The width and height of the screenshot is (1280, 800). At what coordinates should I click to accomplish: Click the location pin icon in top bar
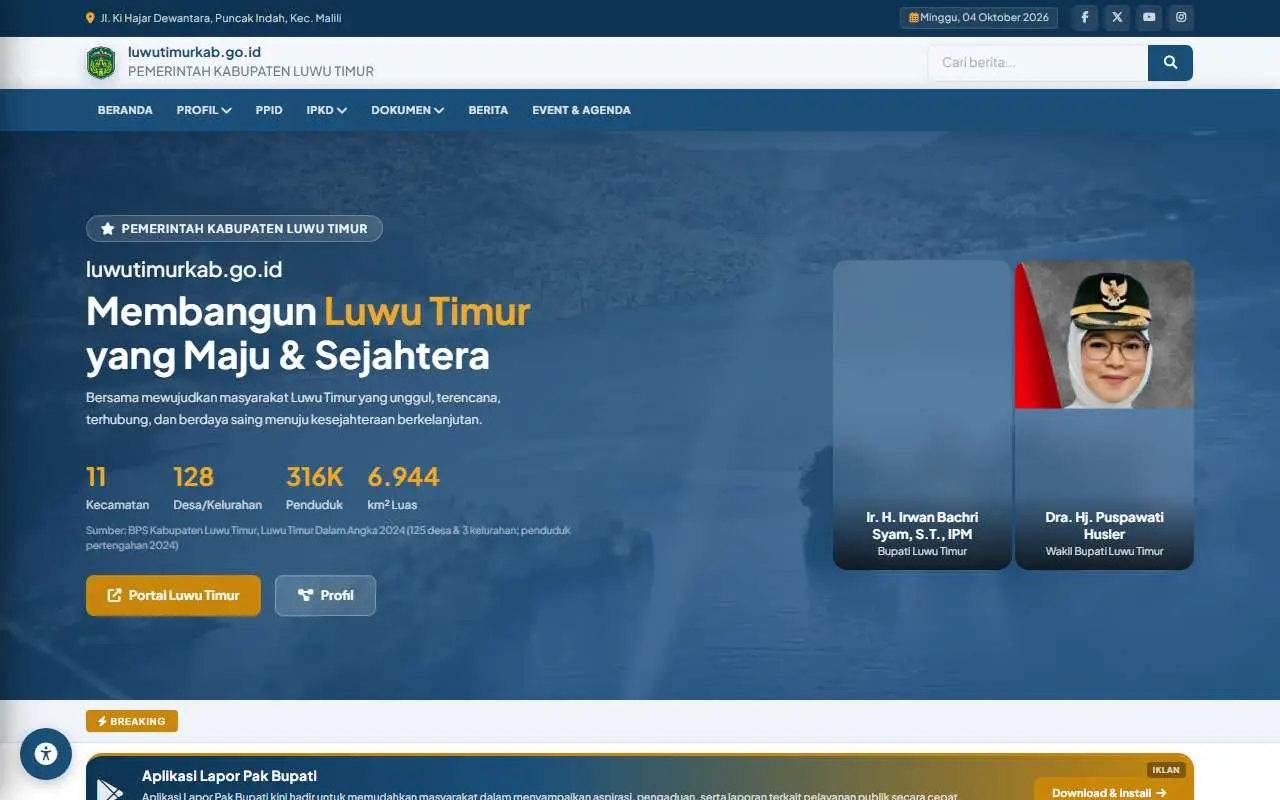click(x=91, y=18)
